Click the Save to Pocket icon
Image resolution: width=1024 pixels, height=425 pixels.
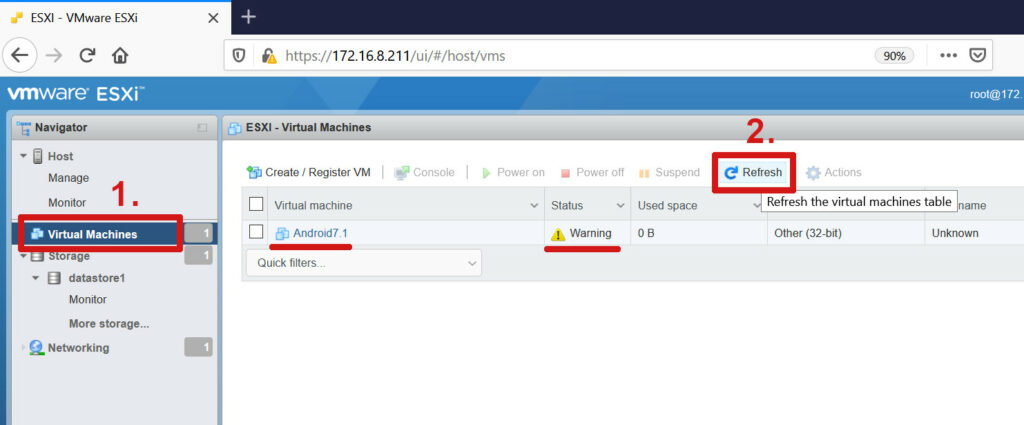pyautogui.click(x=977, y=56)
